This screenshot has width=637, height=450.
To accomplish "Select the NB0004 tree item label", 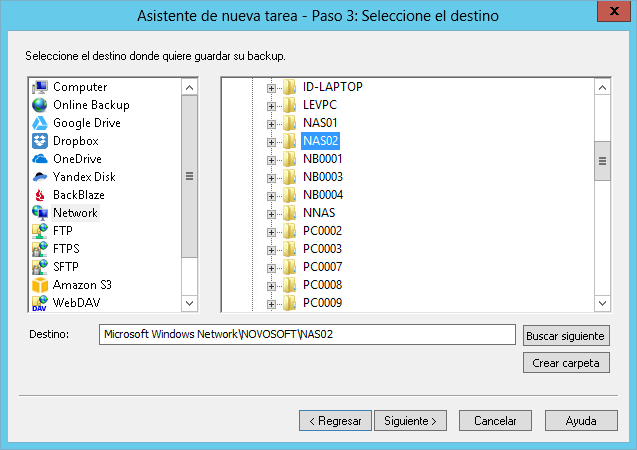I will (323, 195).
